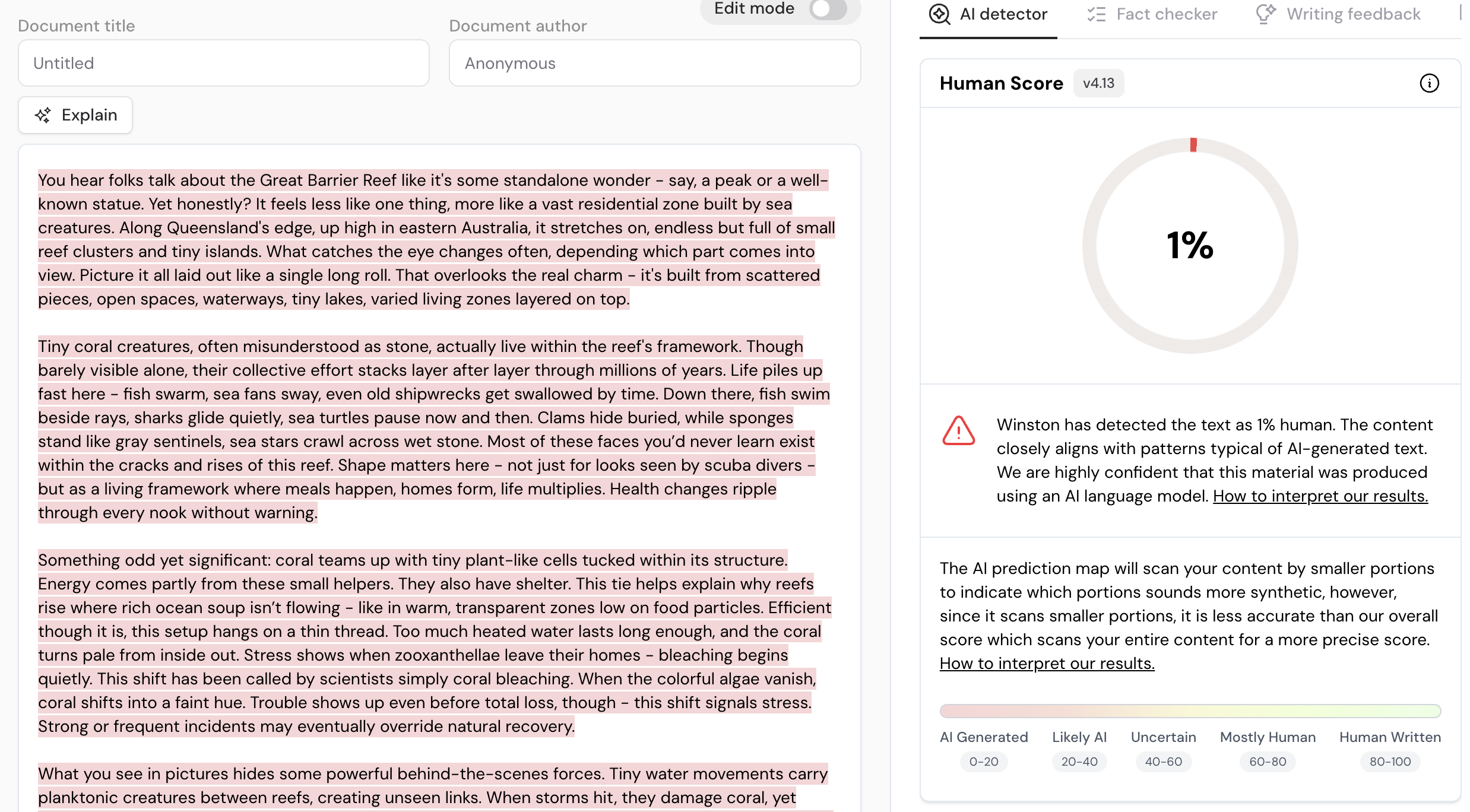Click the 80-100 Human Written range pill
Image resolution: width=1470 pixels, height=812 pixels.
1389,762
